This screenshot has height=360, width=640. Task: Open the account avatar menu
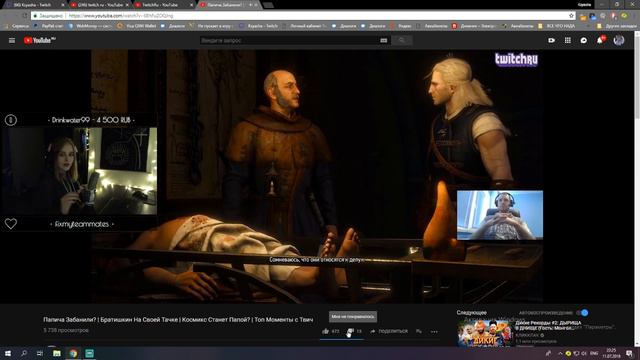(619, 40)
